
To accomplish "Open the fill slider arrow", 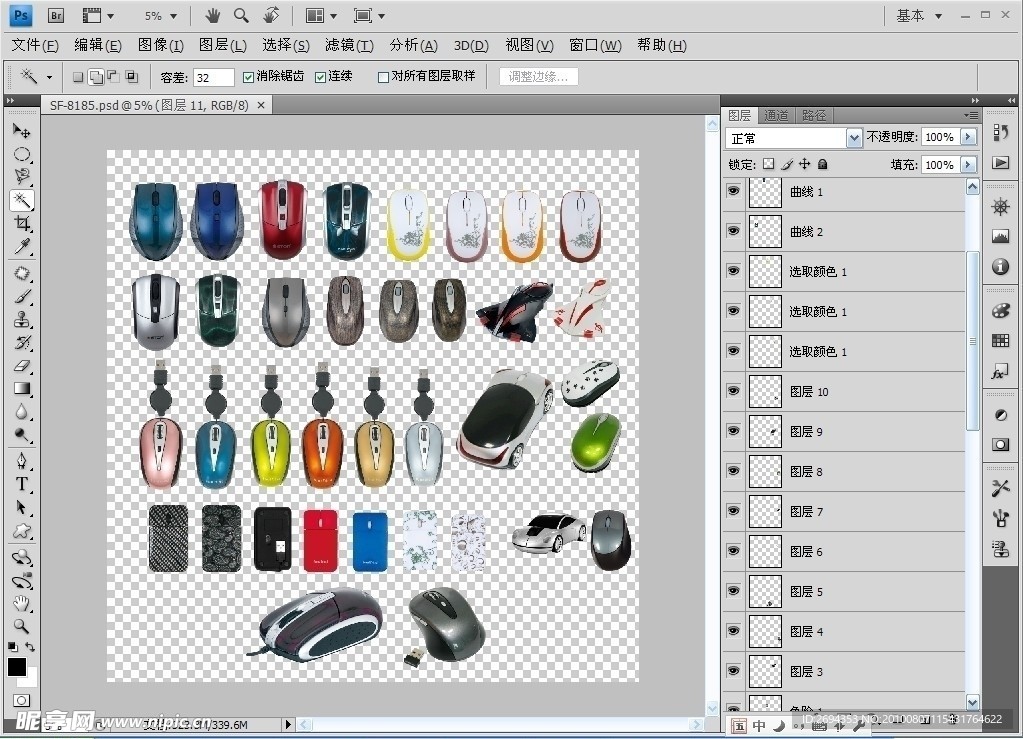I will point(969,164).
